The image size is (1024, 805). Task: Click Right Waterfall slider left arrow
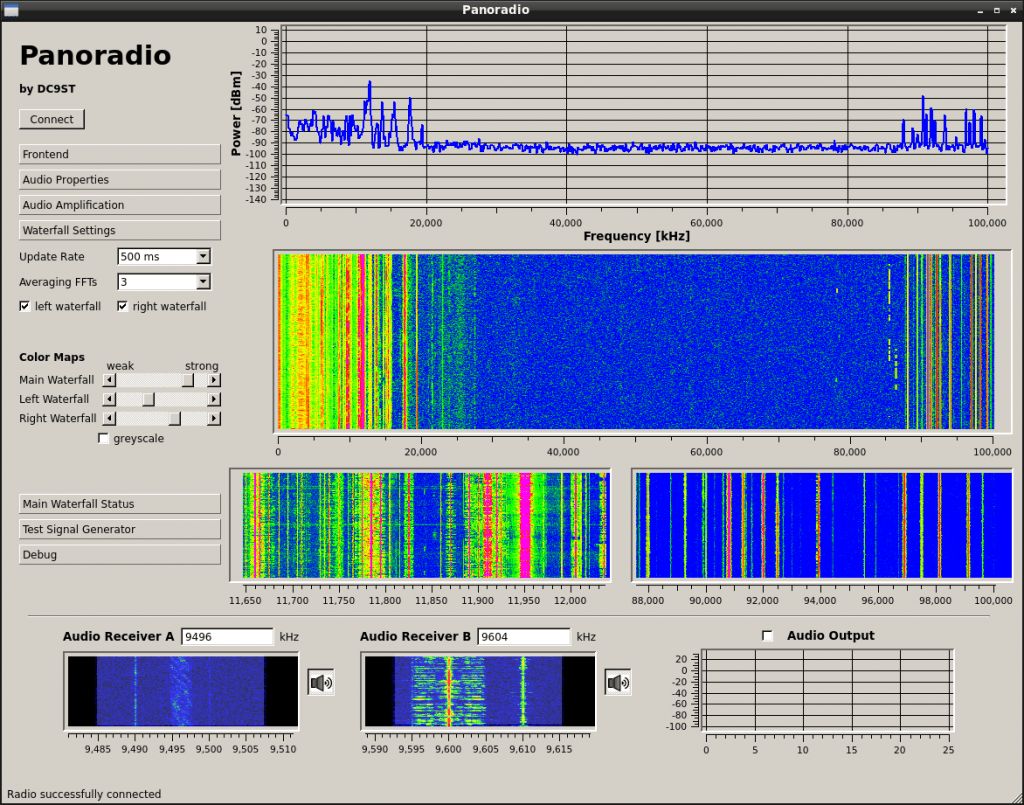click(x=110, y=418)
